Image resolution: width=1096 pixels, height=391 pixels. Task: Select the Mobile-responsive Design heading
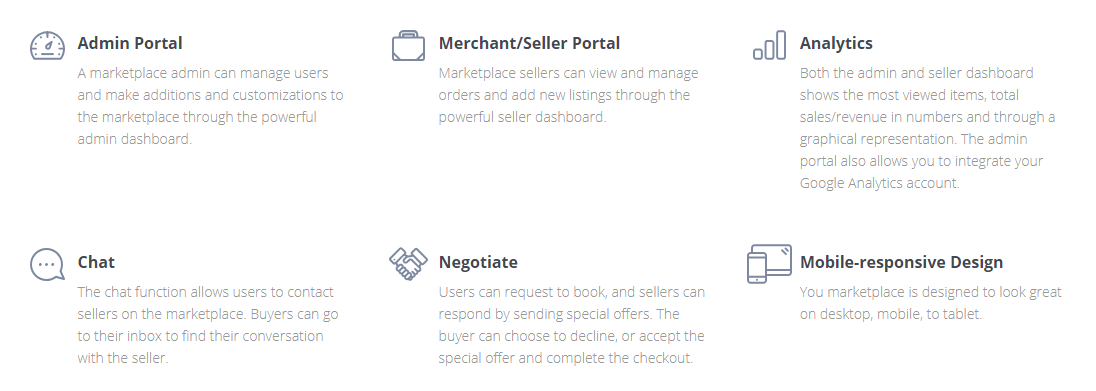[901, 262]
